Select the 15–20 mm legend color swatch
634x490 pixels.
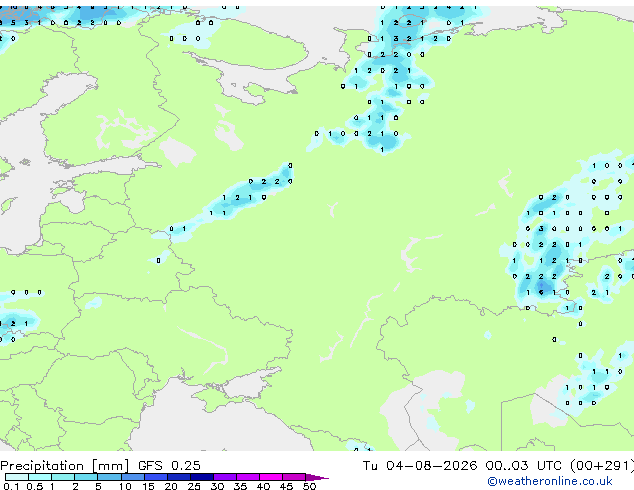pos(155,477)
